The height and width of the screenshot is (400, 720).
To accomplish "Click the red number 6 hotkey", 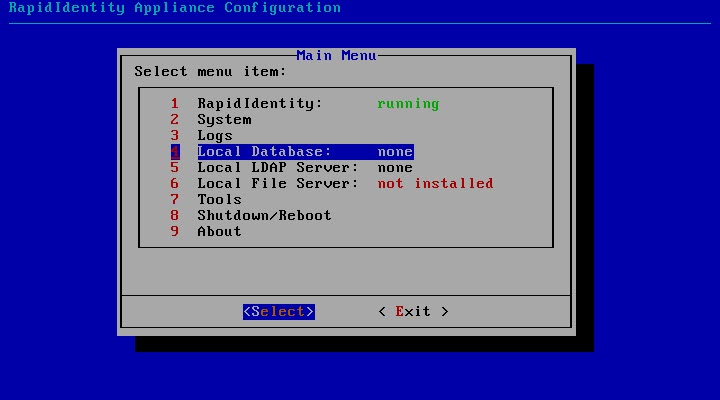I will coord(174,184).
